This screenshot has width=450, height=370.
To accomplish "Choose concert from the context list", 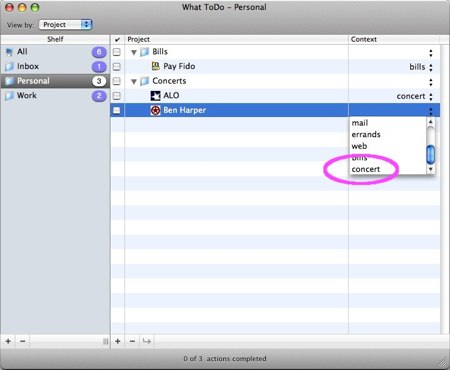I will click(x=366, y=169).
